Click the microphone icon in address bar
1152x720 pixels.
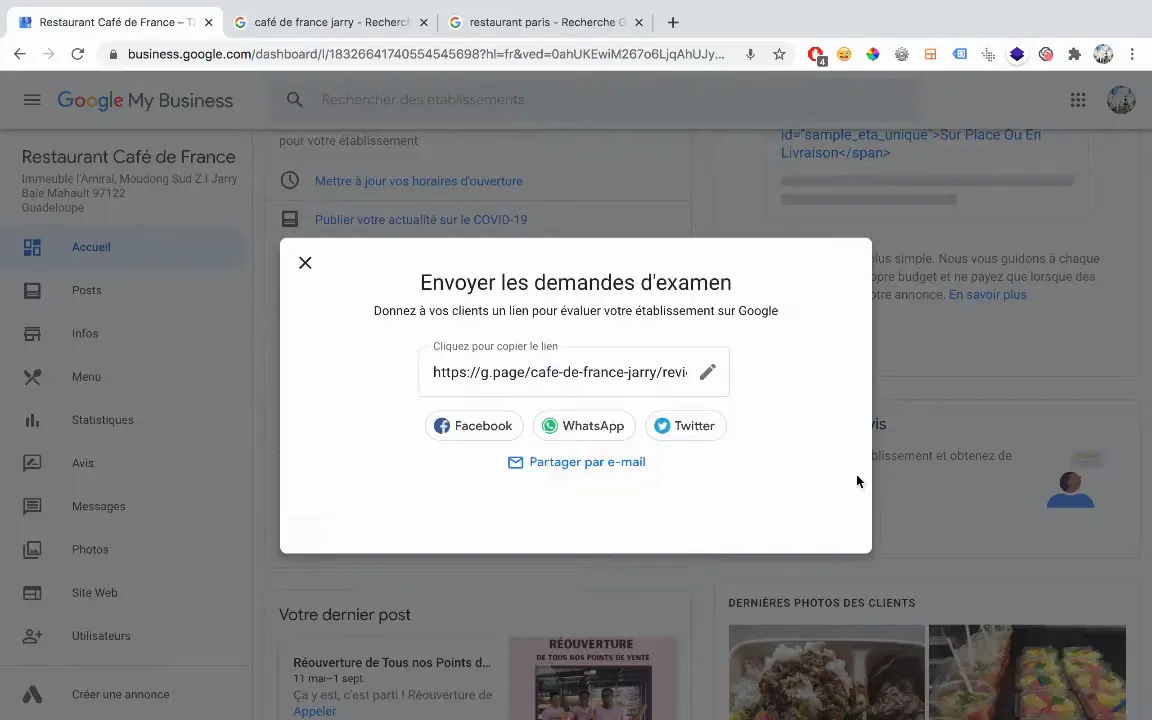750,54
